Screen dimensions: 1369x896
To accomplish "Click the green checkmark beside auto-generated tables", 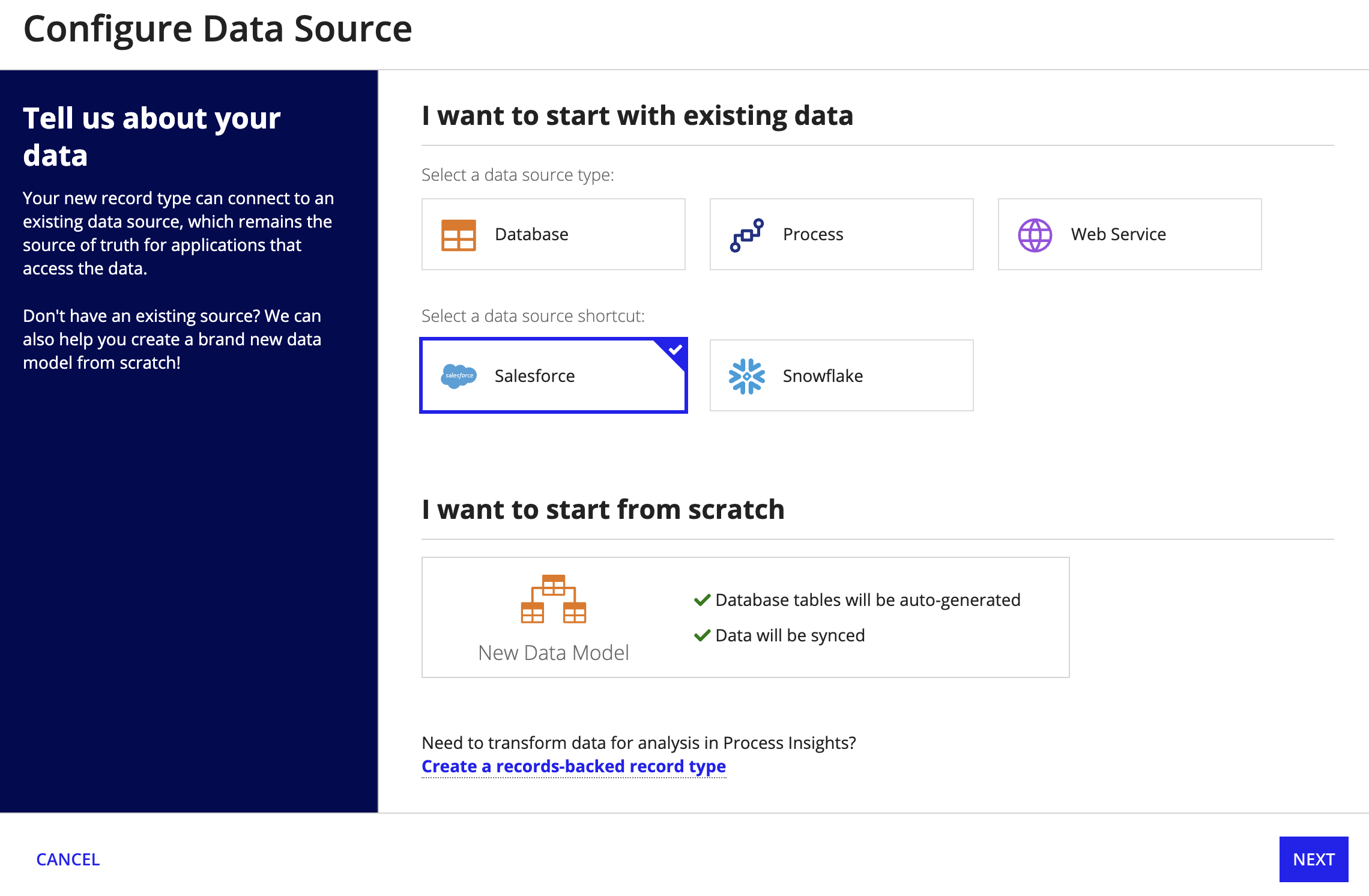I will click(702, 600).
